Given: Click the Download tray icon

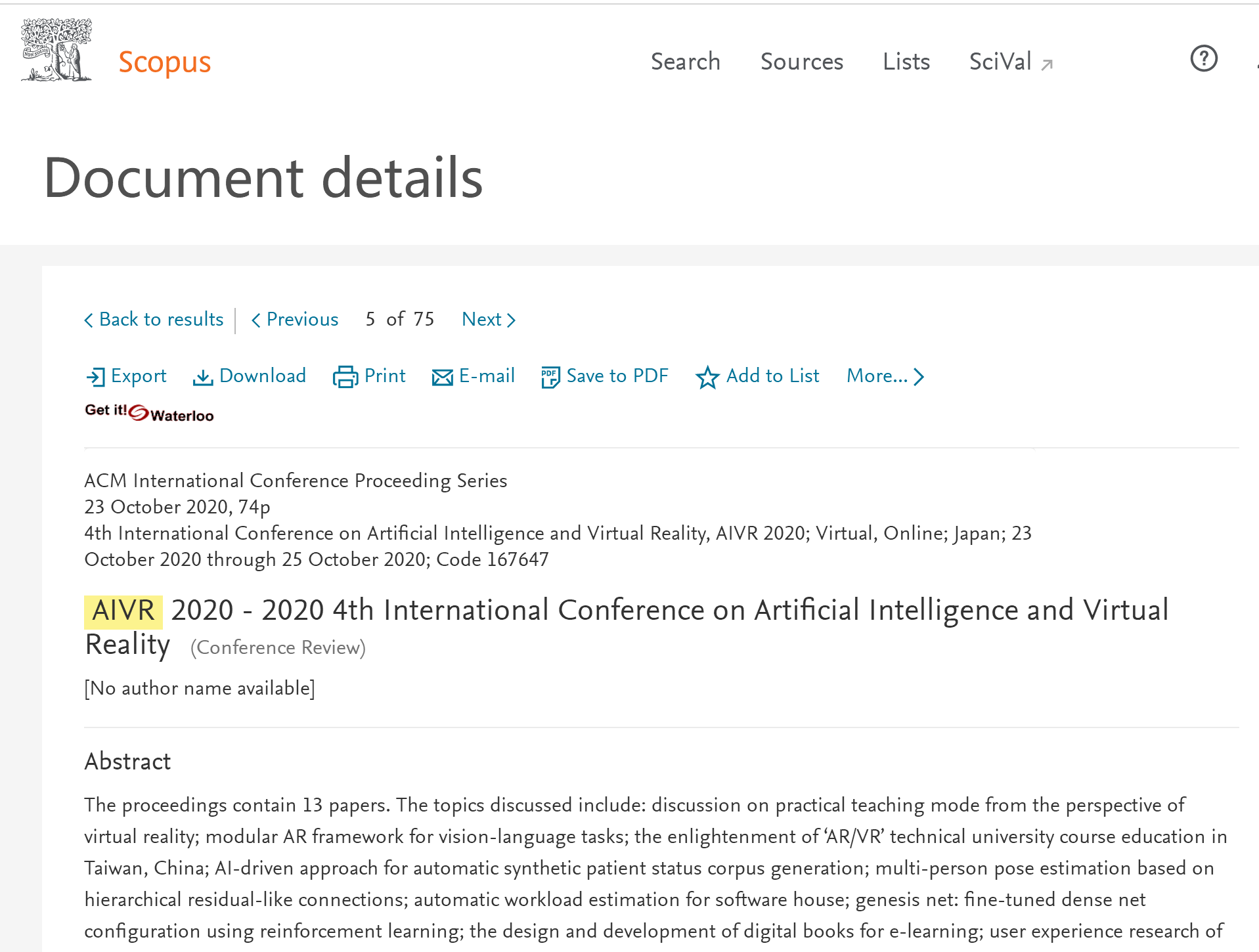Looking at the screenshot, I should click(203, 378).
